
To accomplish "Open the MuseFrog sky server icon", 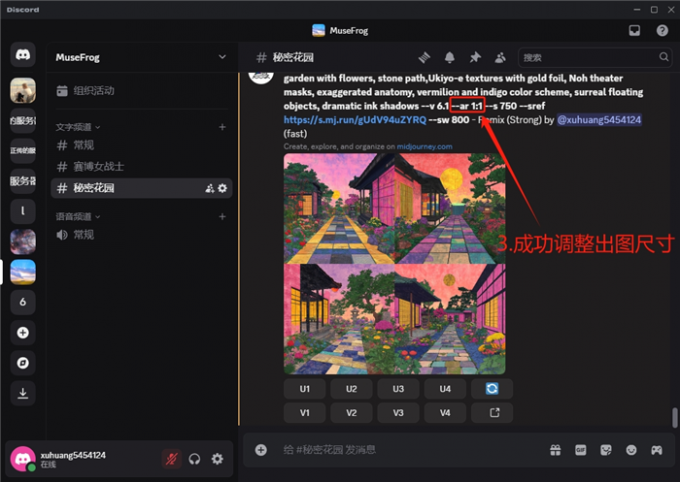I will pyautogui.click(x=23, y=272).
